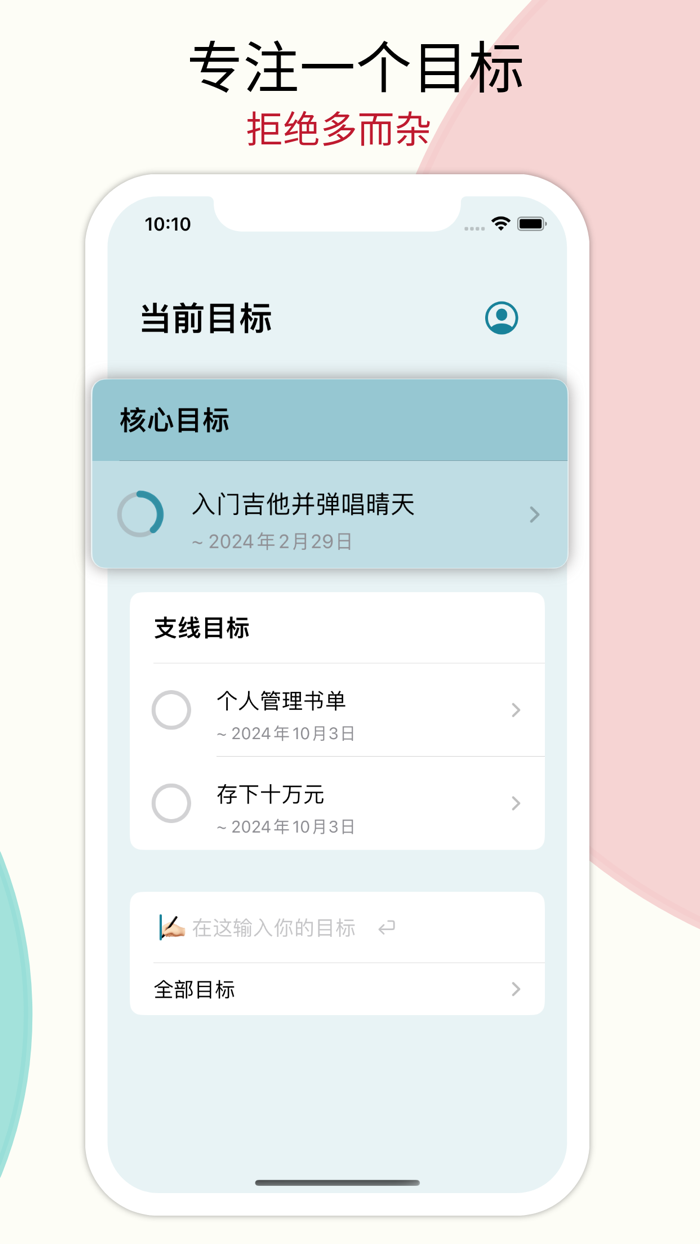Screen dimensions: 700x1244
Task: Open details of 个人管理书单
Action: [x=515, y=710]
